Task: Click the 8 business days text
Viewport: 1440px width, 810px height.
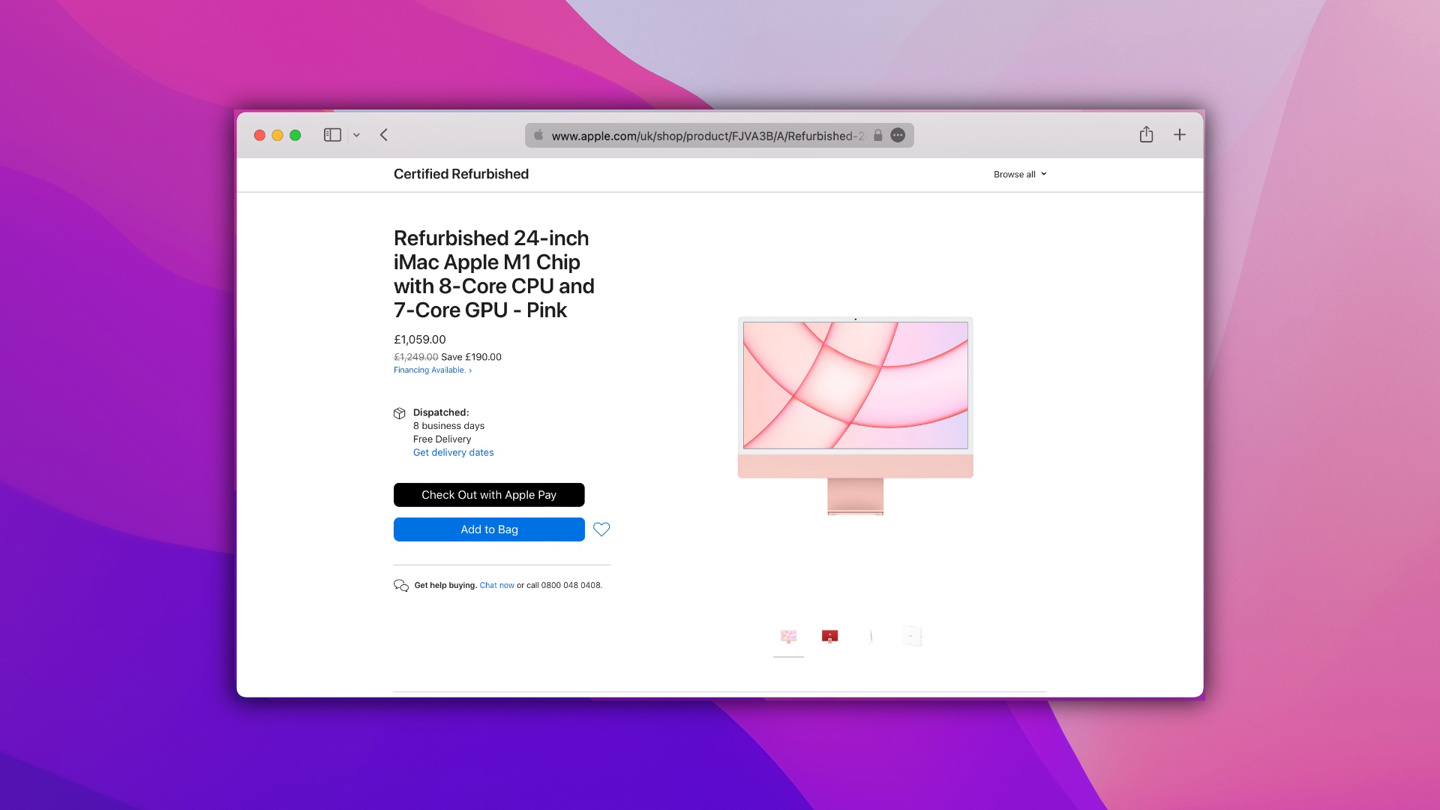Action: (449, 426)
